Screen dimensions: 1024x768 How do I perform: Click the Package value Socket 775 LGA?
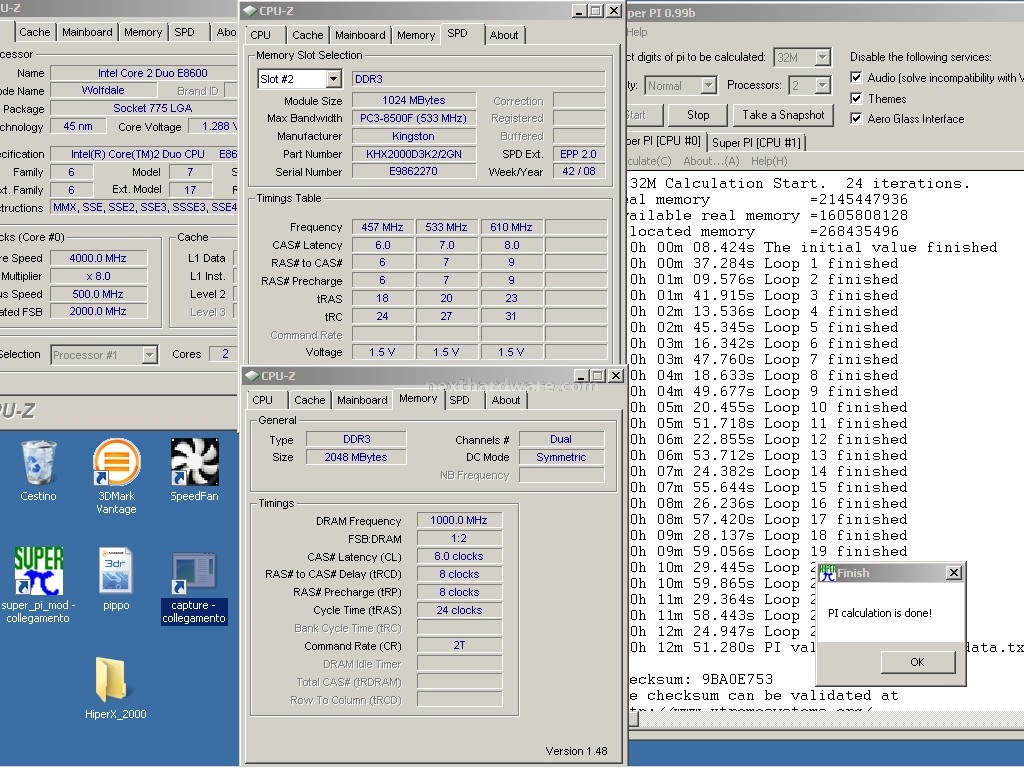(144, 108)
